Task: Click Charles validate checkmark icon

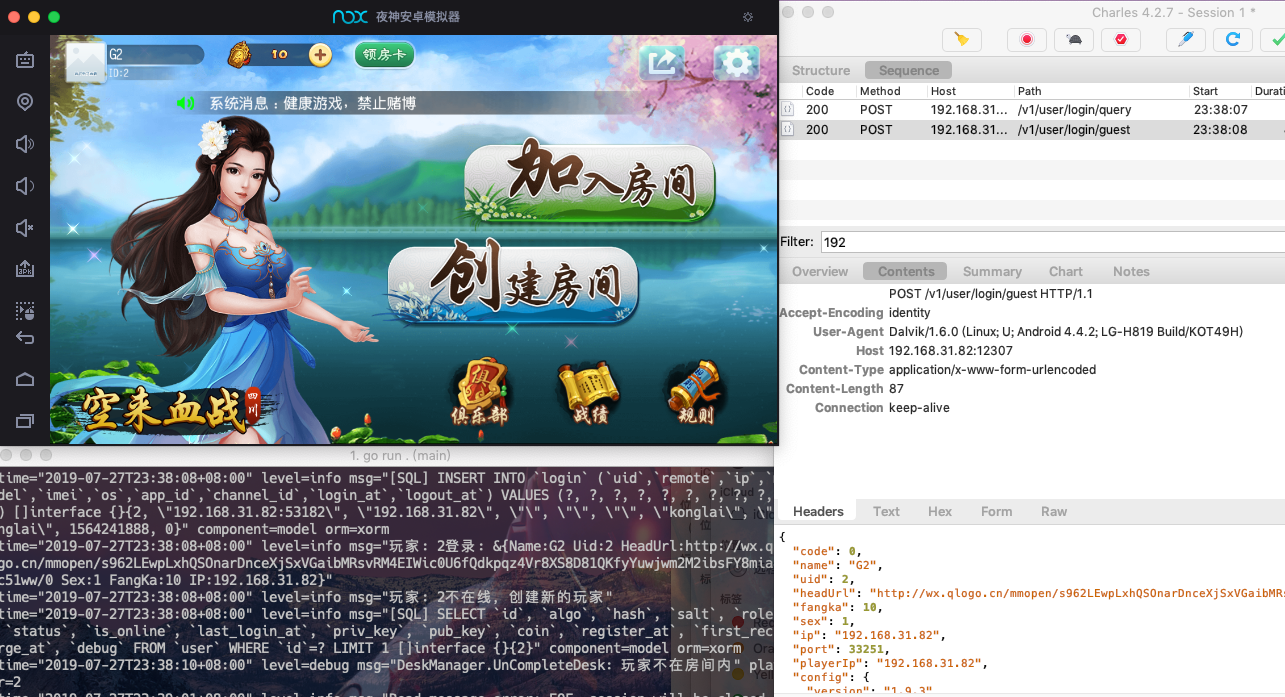Action: [x=1274, y=39]
